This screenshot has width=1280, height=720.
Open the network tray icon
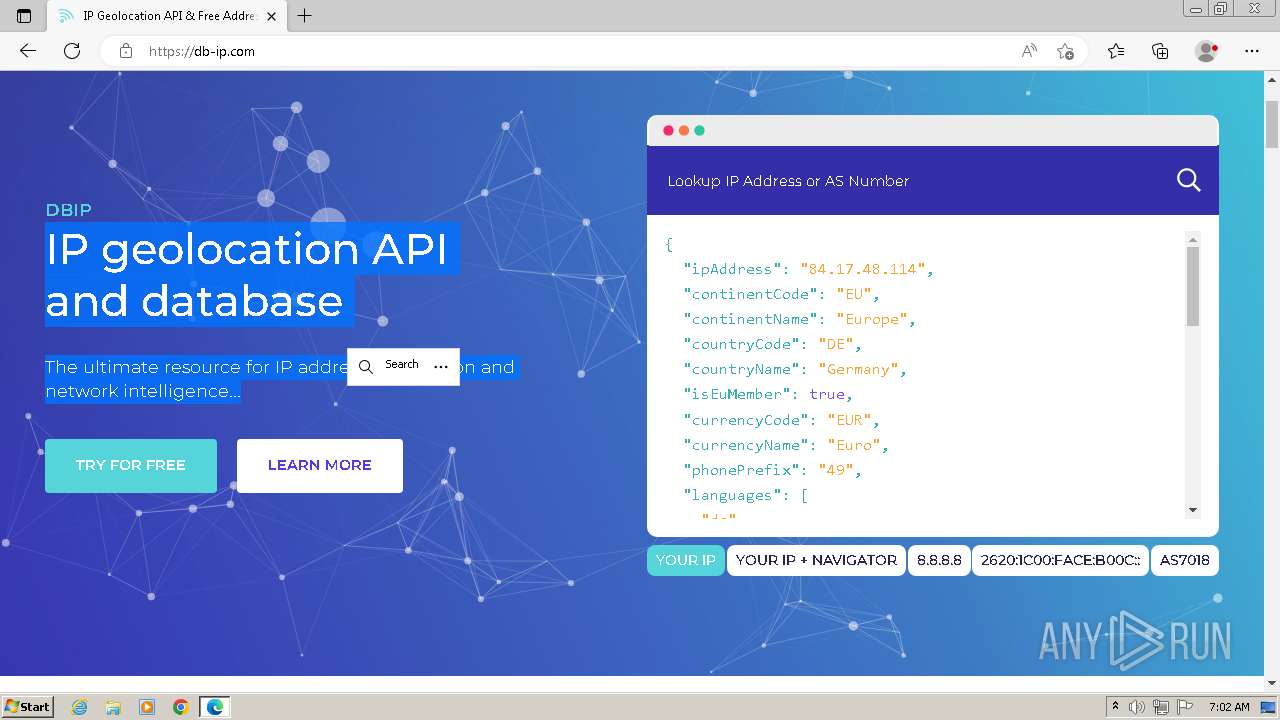[1161, 707]
